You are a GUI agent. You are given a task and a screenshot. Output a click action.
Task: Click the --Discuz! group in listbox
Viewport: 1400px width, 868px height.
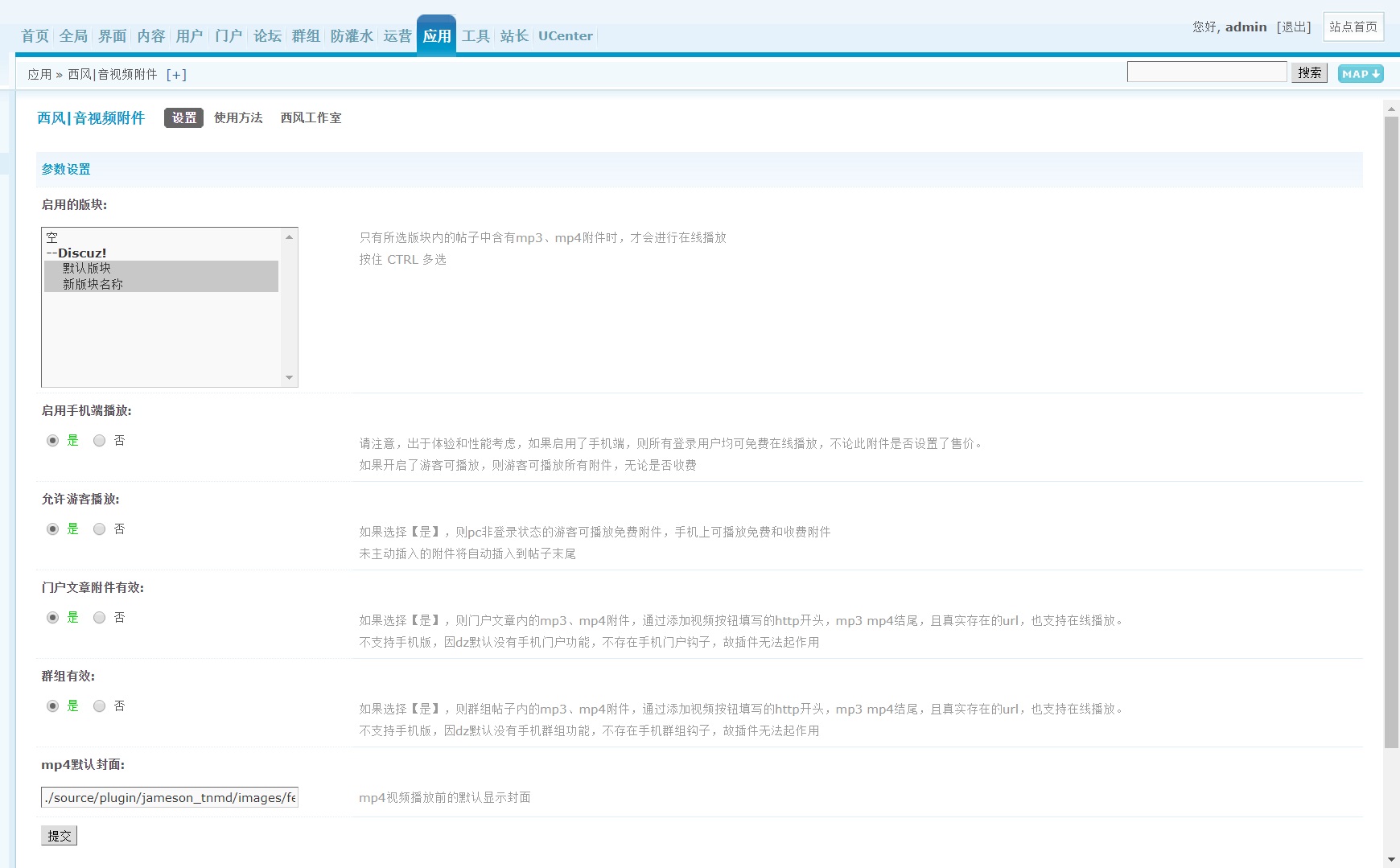(161, 253)
